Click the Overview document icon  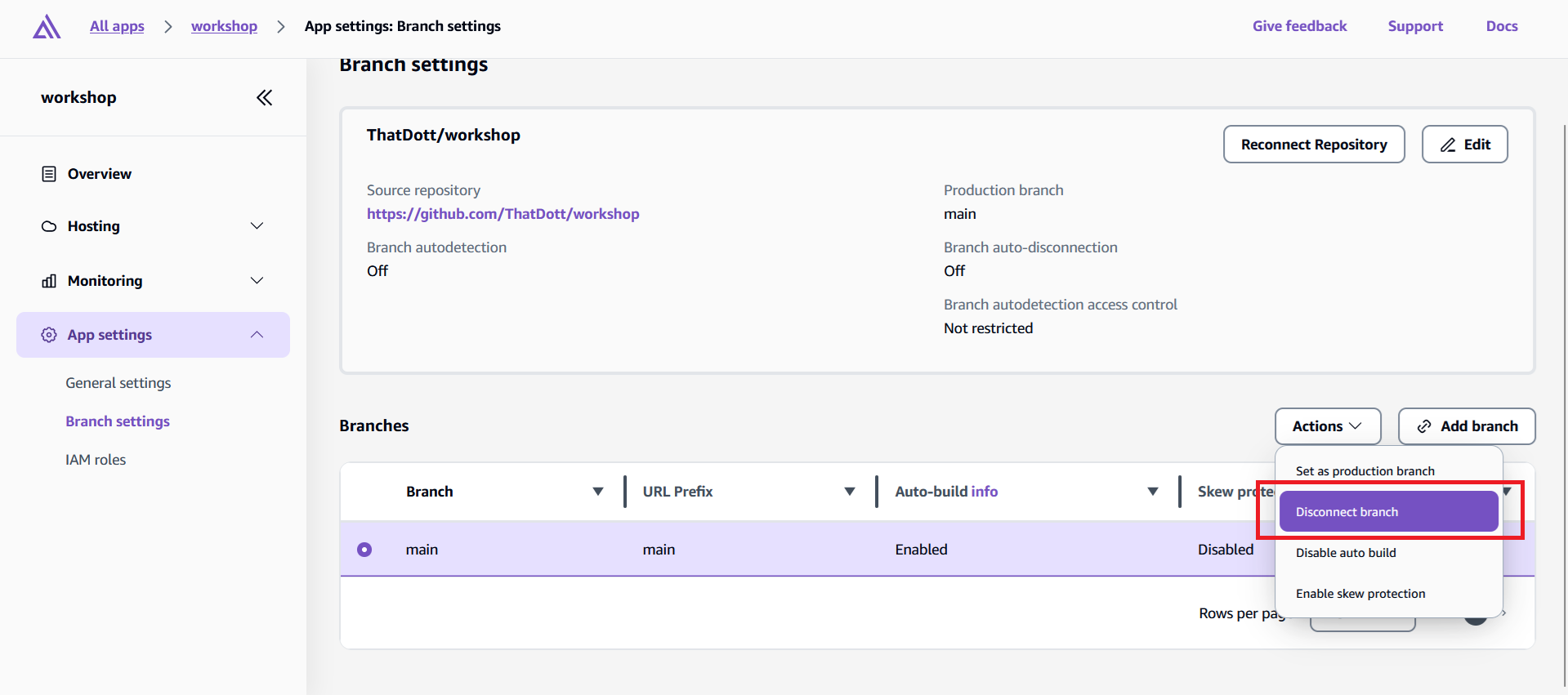pos(49,174)
